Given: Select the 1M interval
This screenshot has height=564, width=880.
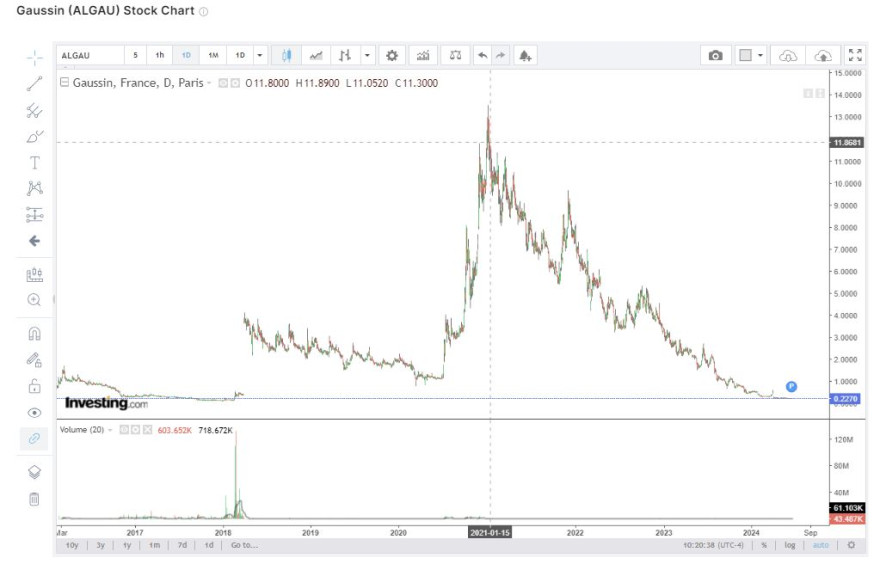Looking at the screenshot, I should (x=213, y=56).
